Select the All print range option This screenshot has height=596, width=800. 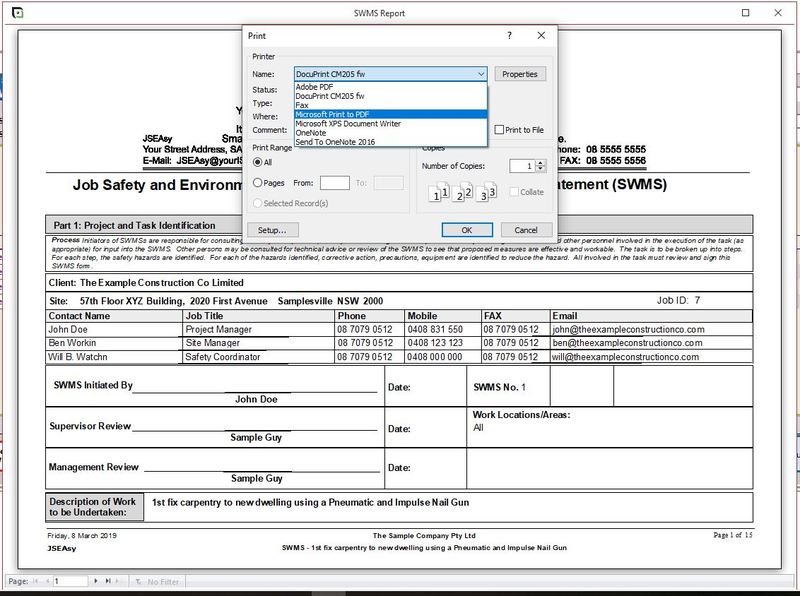pos(258,161)
